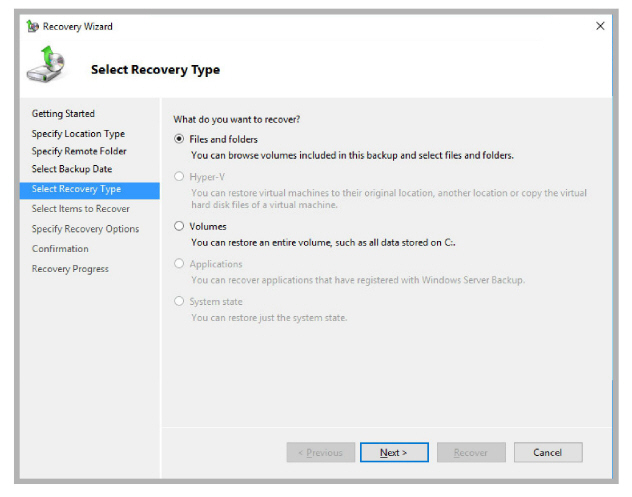Click Select Backup Date in the sidebar

pos(72,170)
